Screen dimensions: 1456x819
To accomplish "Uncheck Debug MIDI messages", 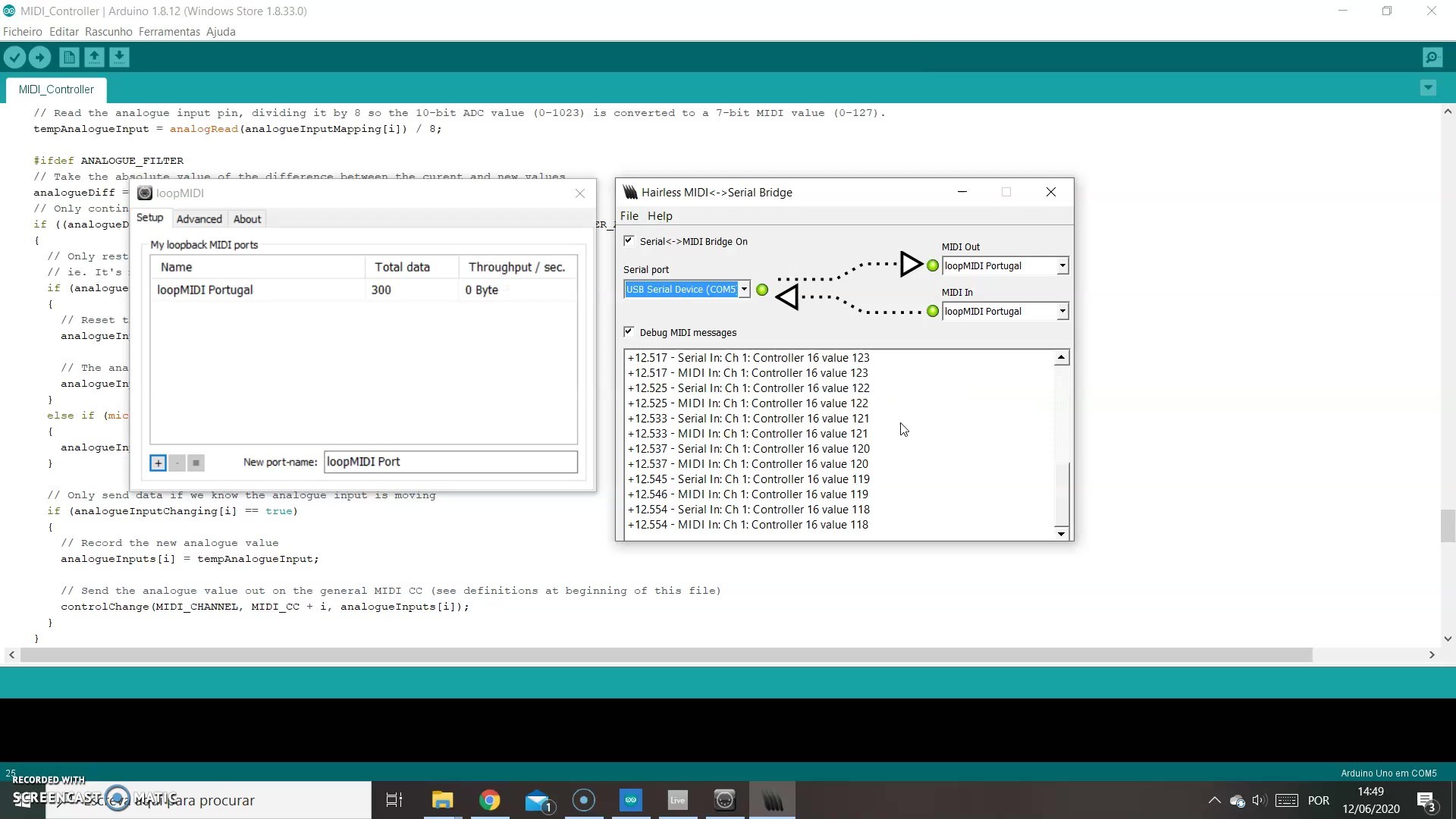I will click(x=629, y=332).
